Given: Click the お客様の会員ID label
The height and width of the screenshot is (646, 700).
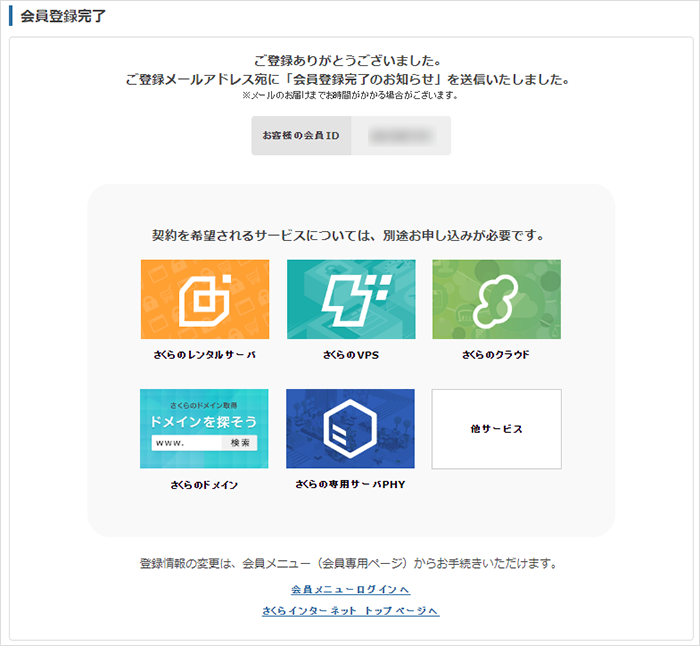Looking at the screenshot, I should [301, 135].
